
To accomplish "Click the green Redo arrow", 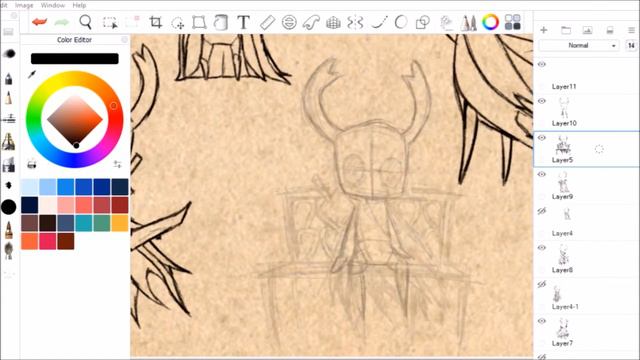I will pyautogui.click(x=61, y=22).
